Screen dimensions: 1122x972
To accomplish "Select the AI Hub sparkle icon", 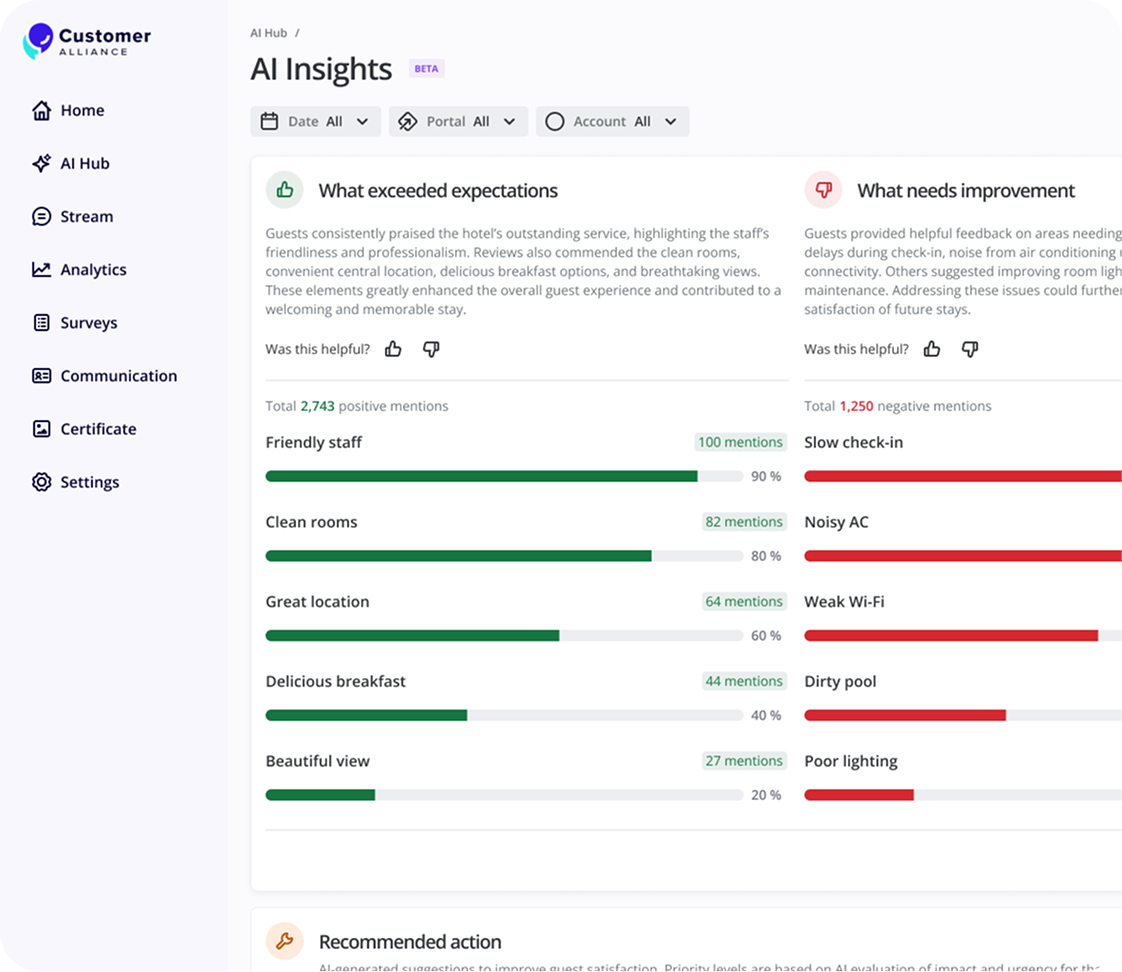I will (42, 163).
